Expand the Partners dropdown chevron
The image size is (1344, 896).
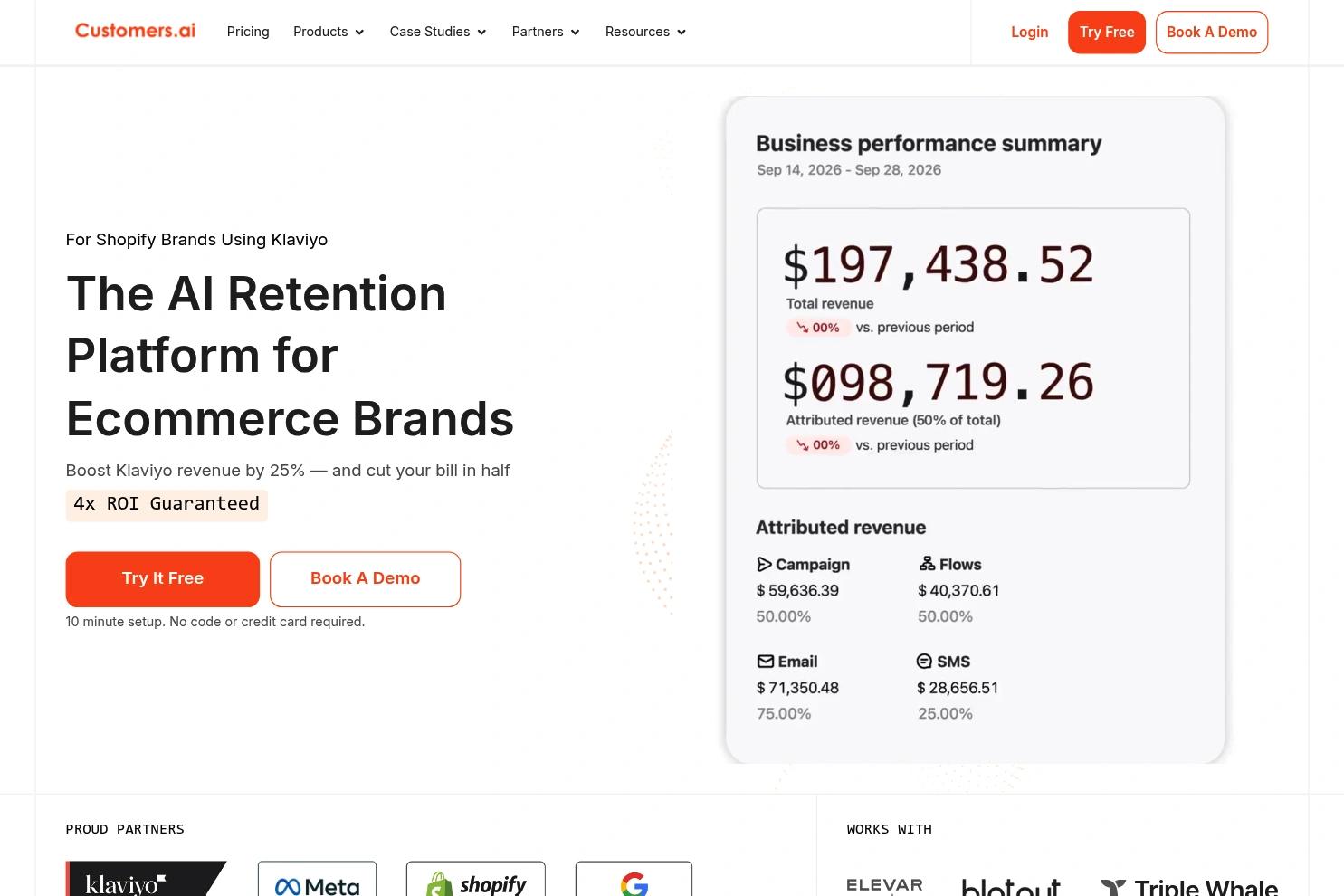[x=575, y=33]
